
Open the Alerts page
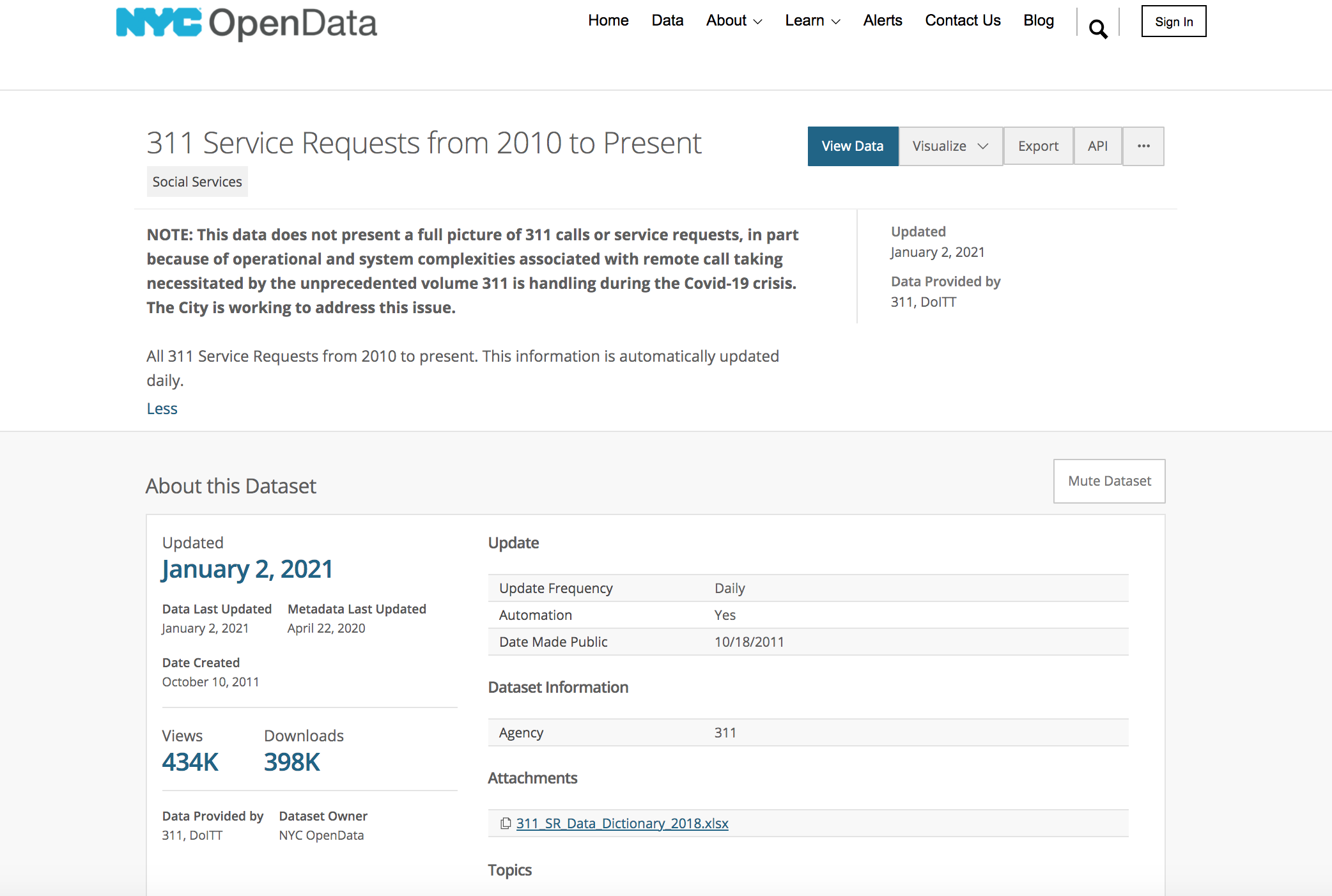coord(882,20)
